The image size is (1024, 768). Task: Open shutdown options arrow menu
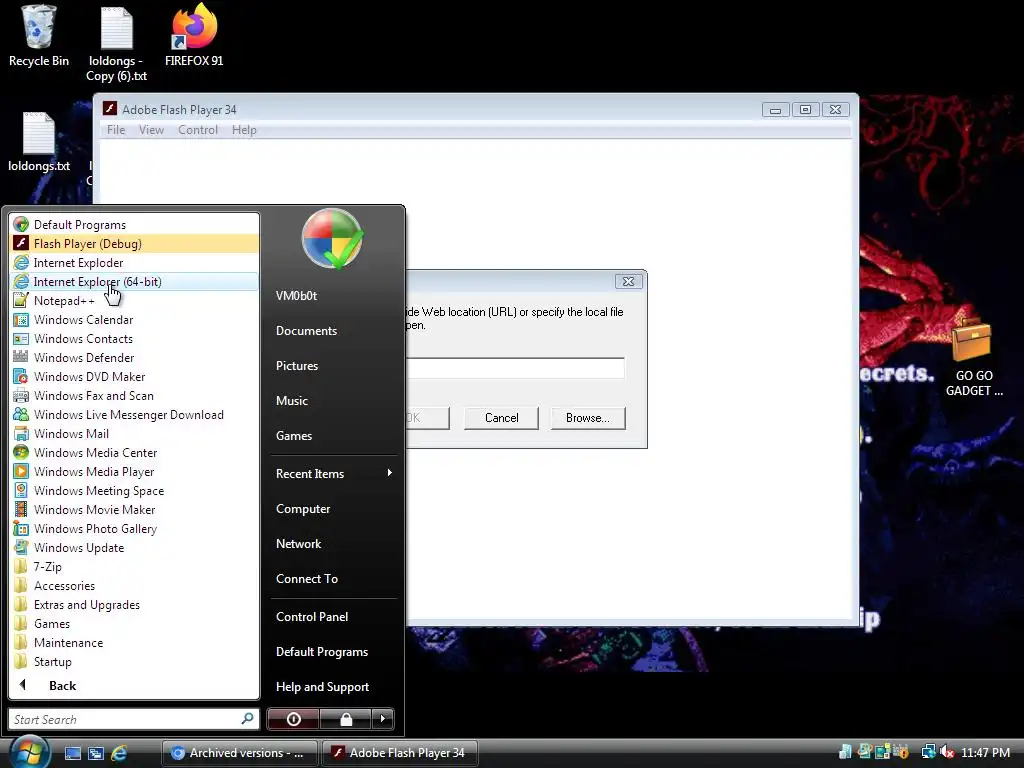tap(383, 719)
